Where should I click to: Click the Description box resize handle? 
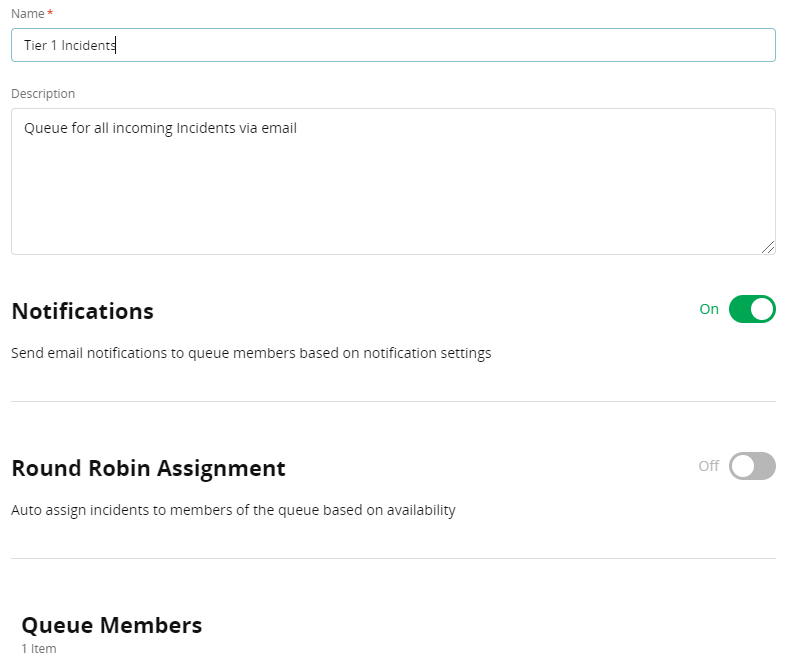767,246
